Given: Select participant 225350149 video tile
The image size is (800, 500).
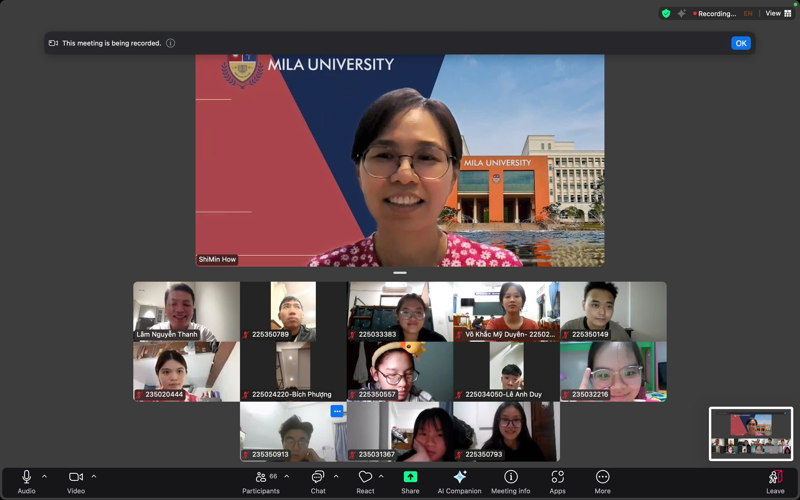Looking at the screenshot, I should click(613, 311).
